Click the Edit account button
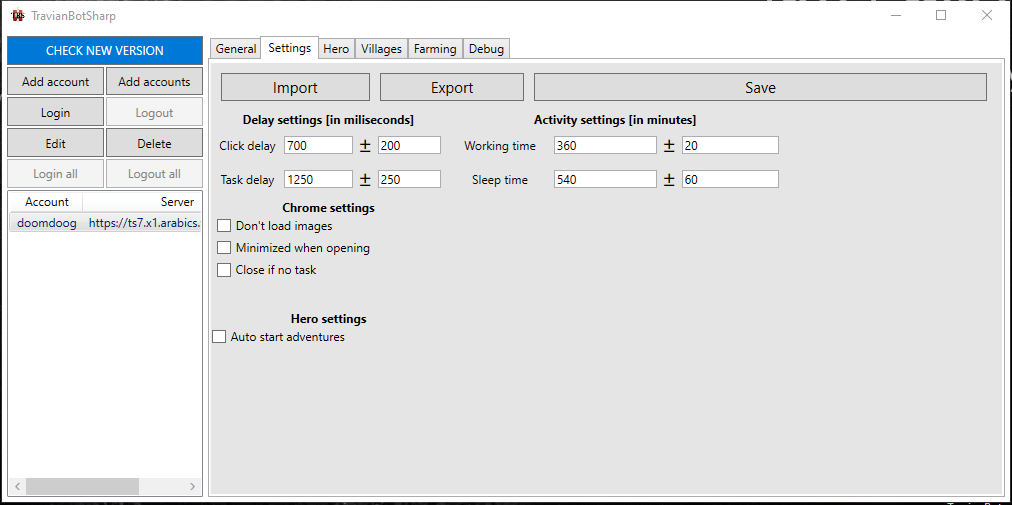1012x505 pixels. point(56,143)
